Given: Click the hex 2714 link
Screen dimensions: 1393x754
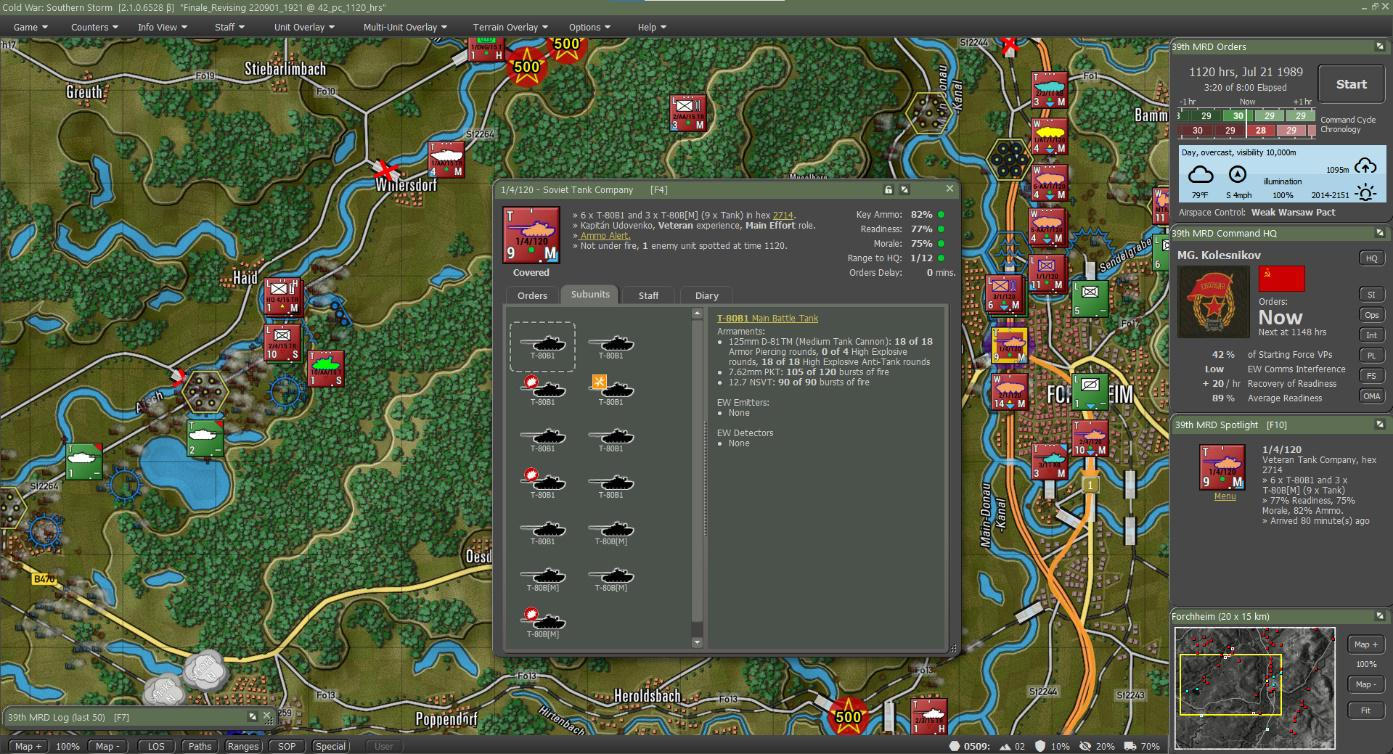Looking at the screenshot, I should pyautogui.click(x=783, y=215).
